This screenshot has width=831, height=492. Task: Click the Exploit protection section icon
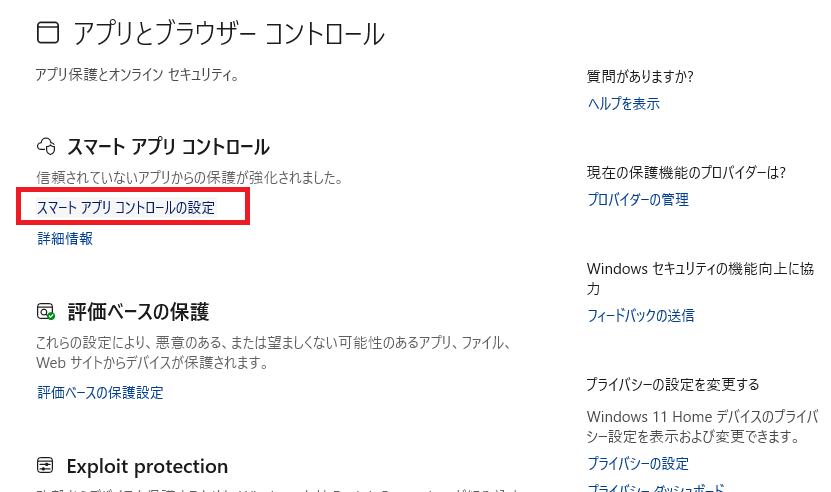click(x=45, y=466)
